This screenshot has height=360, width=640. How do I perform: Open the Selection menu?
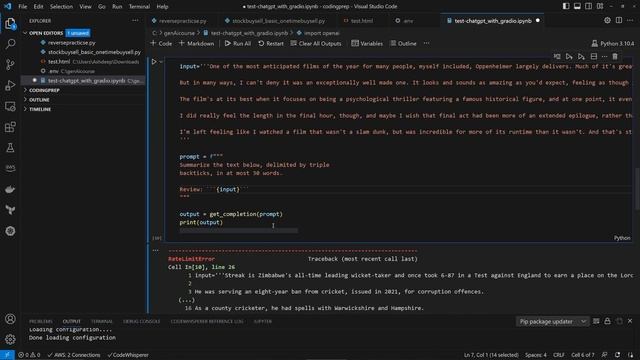[61, 7]
